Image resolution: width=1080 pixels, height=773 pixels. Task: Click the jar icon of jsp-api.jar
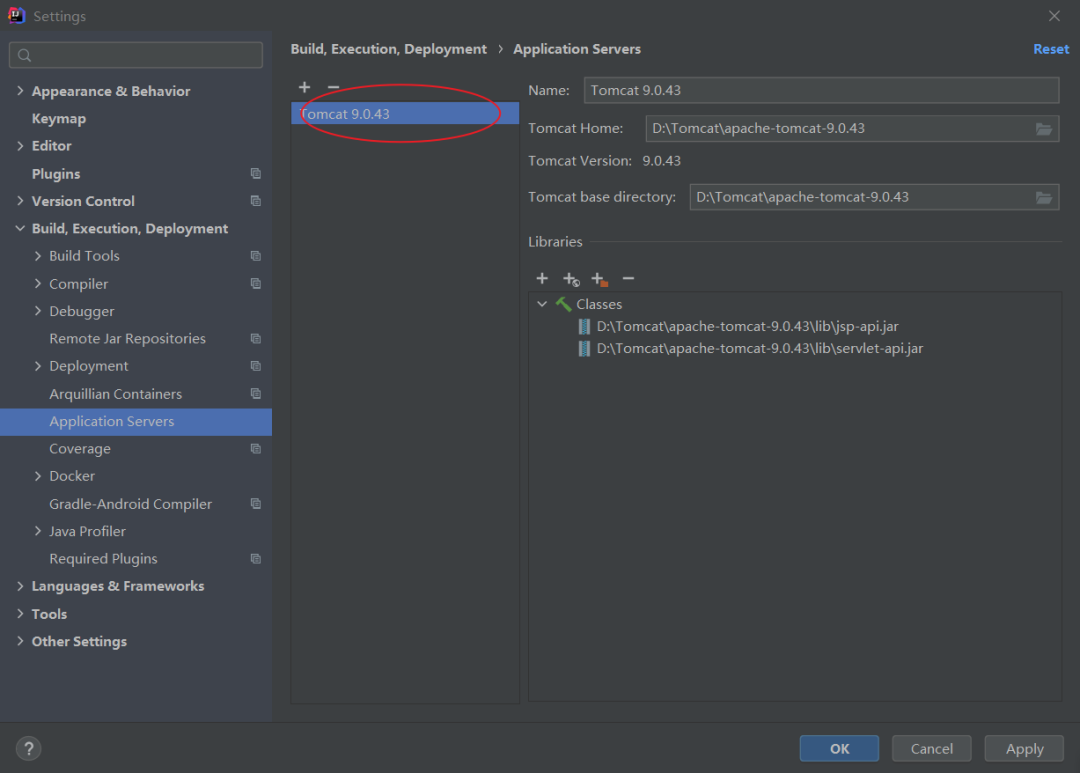click(x=584, y=327)
